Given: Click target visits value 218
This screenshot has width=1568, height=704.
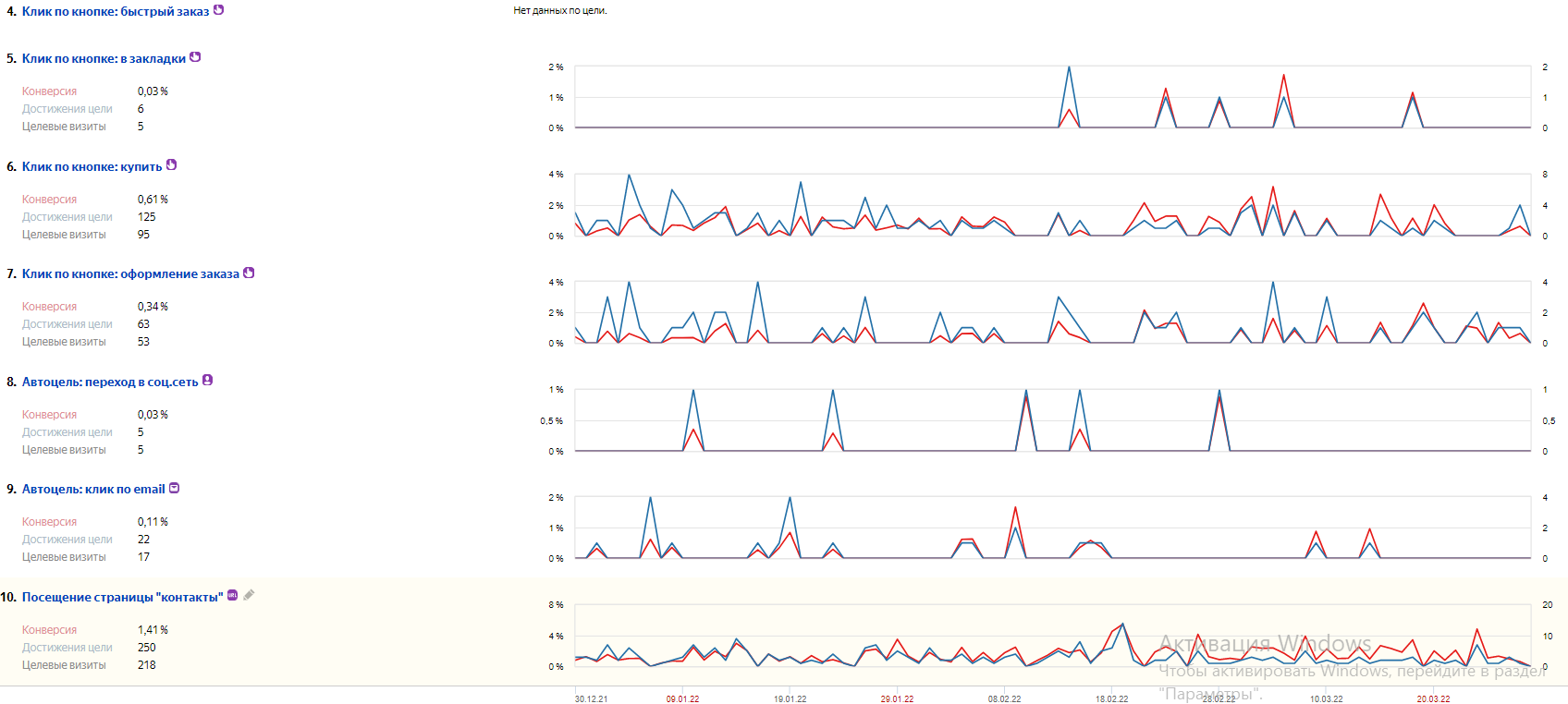Looking at the screenshot, I should (146, 665).
